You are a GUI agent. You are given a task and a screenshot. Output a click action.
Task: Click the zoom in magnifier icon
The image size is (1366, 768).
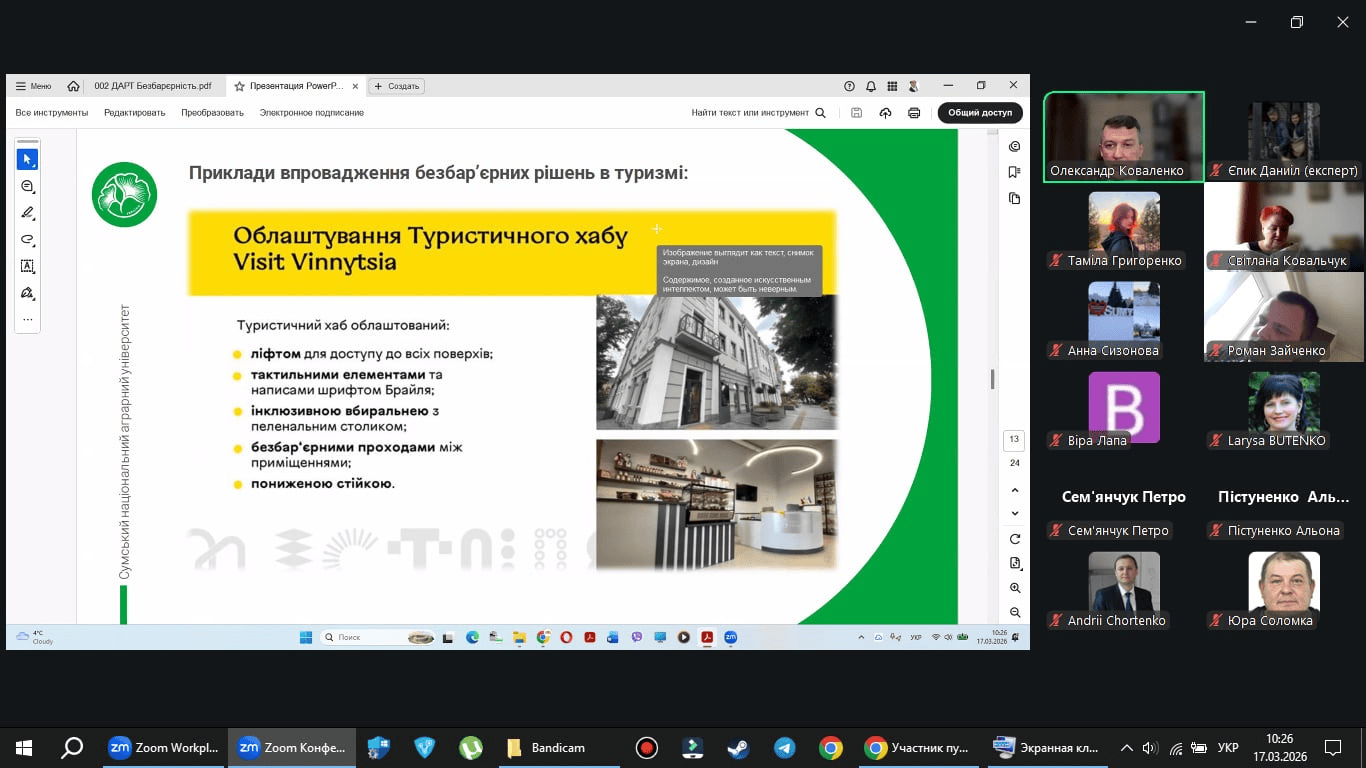1015,588
